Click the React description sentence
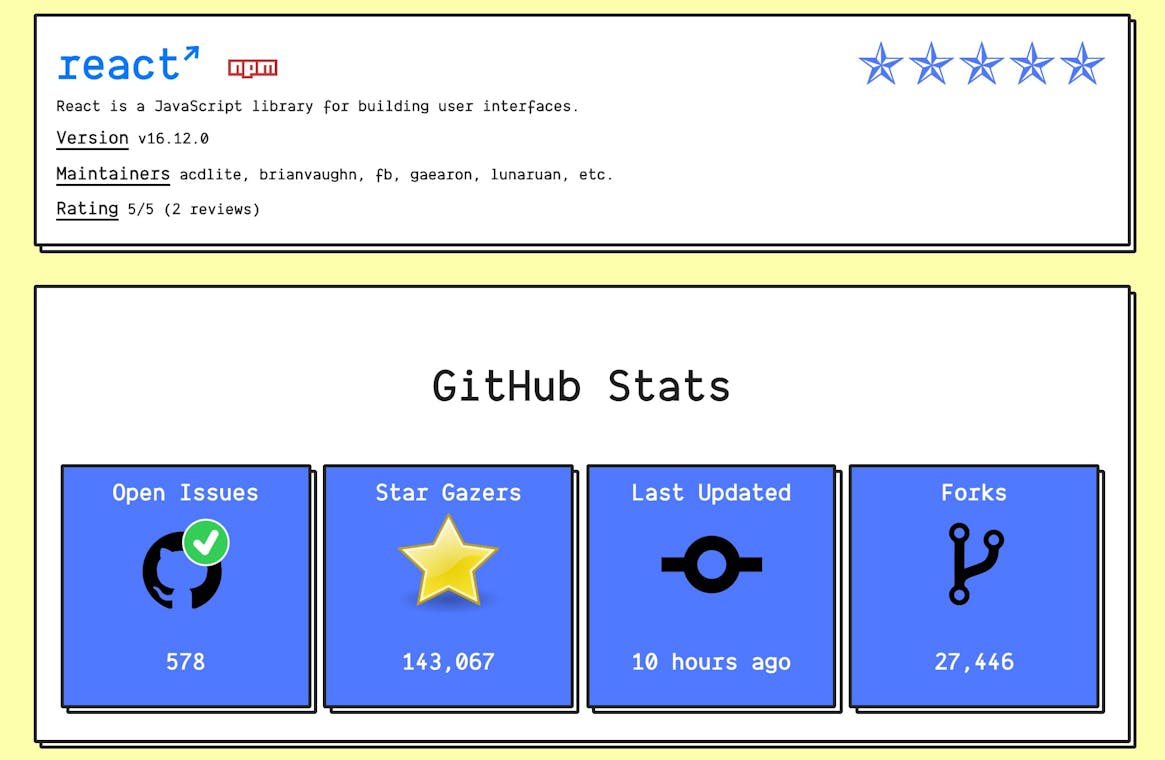 pyautogui.click(x=317, y=106)
